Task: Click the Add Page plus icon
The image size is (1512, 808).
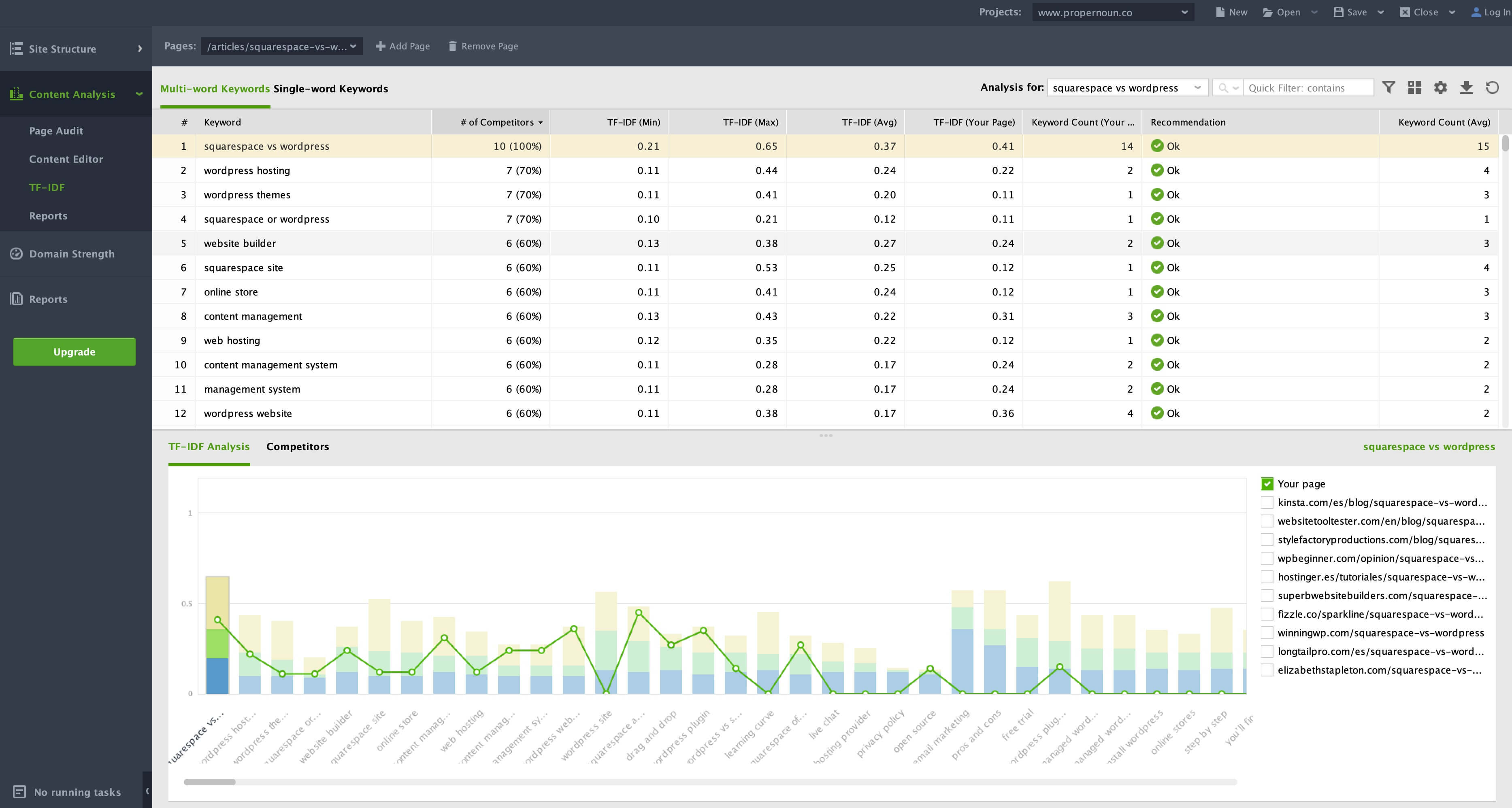Action: pyautogui.click(x=380, y=46)
